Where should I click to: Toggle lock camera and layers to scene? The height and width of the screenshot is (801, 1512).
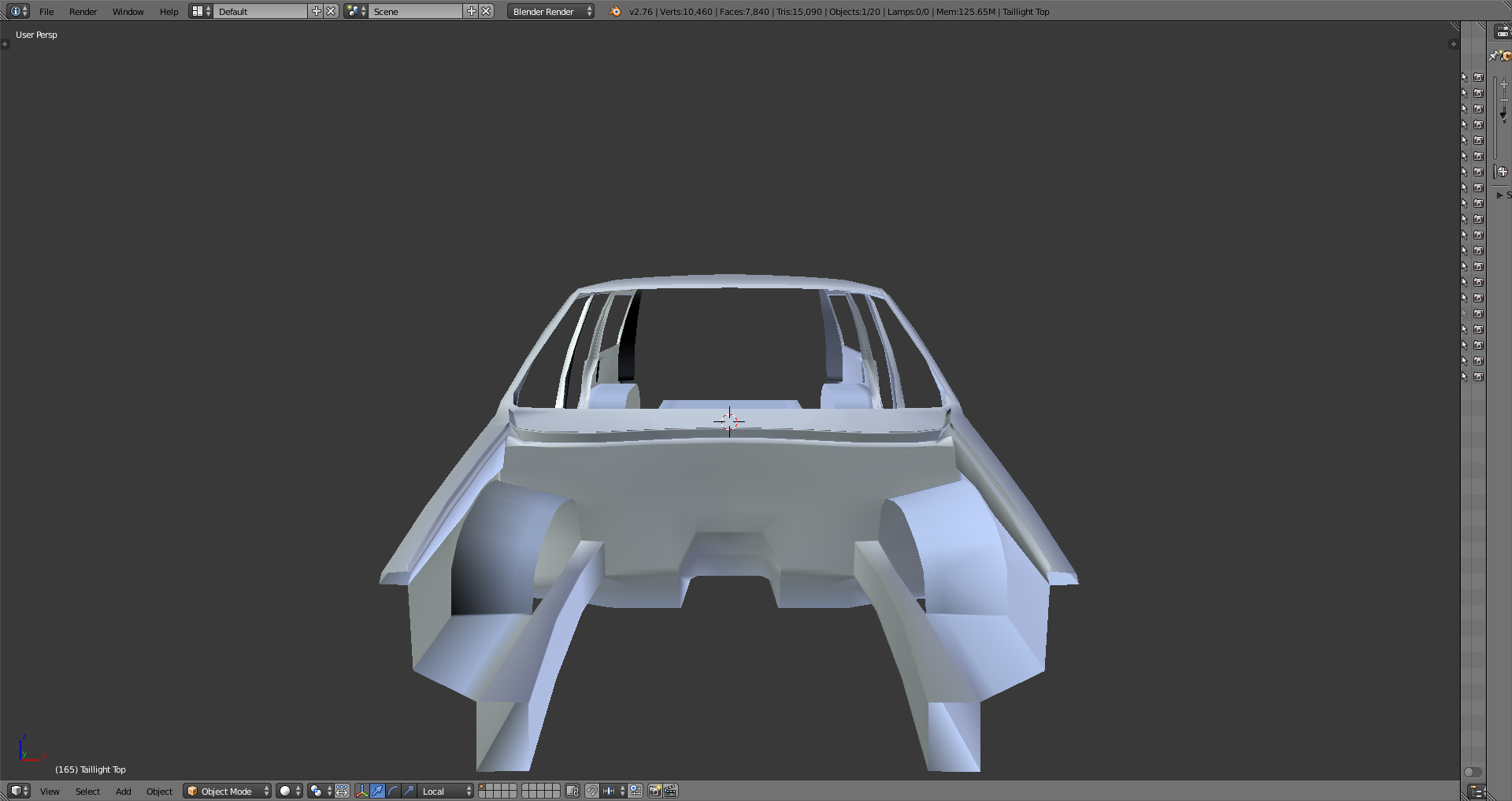[573, 791]
